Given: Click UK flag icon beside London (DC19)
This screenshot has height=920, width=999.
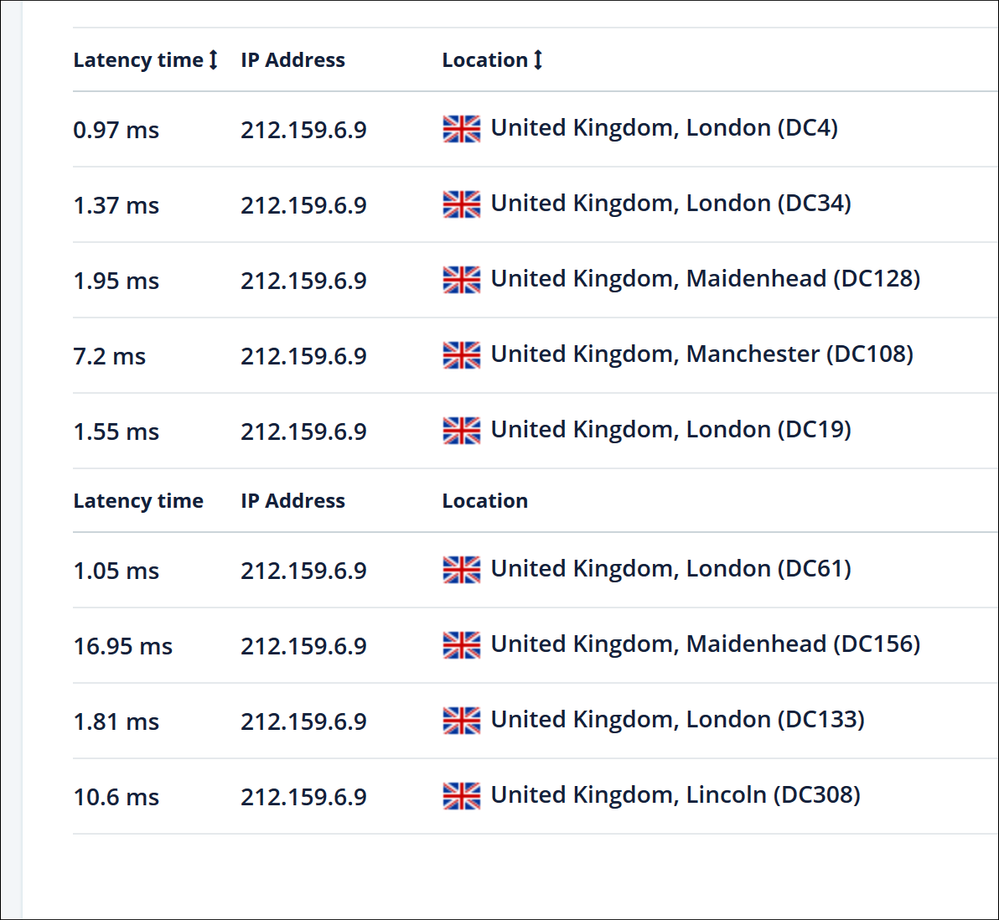Looking at the screenshot, I should 461,430.
